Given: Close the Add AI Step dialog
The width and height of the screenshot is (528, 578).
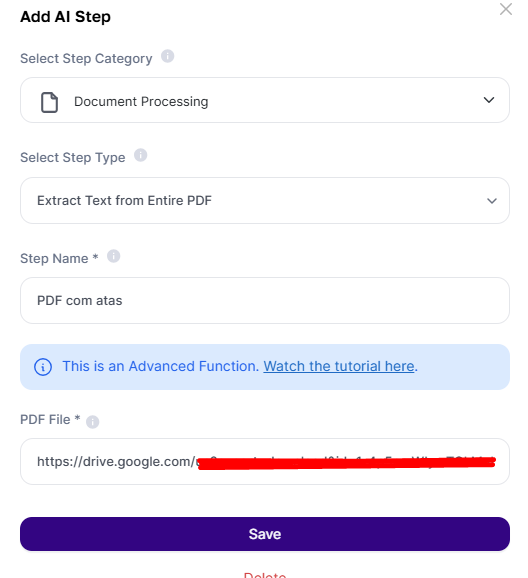Looking at the screenshot, I should tap(506, 9).
